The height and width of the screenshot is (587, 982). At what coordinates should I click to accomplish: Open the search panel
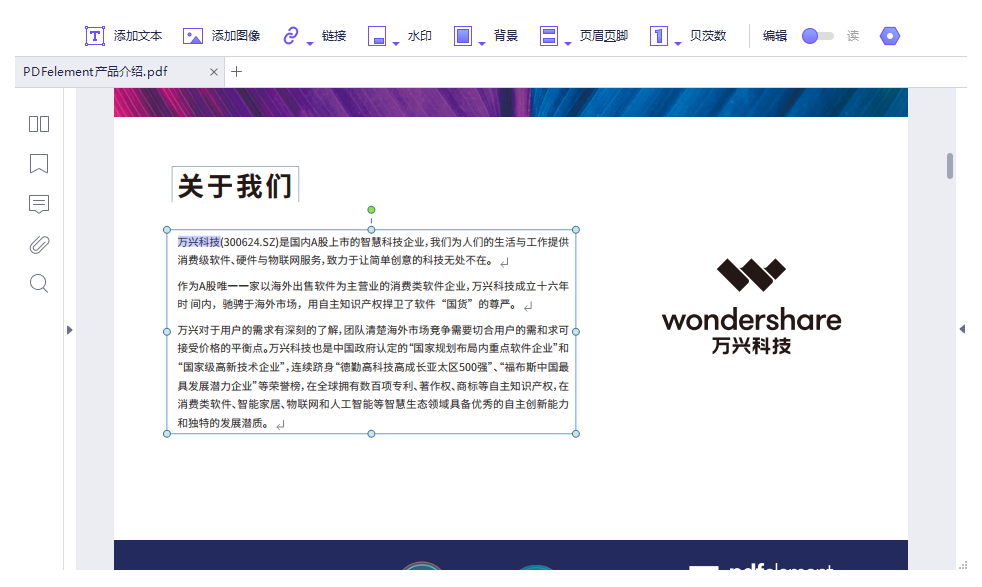(38, 283)
